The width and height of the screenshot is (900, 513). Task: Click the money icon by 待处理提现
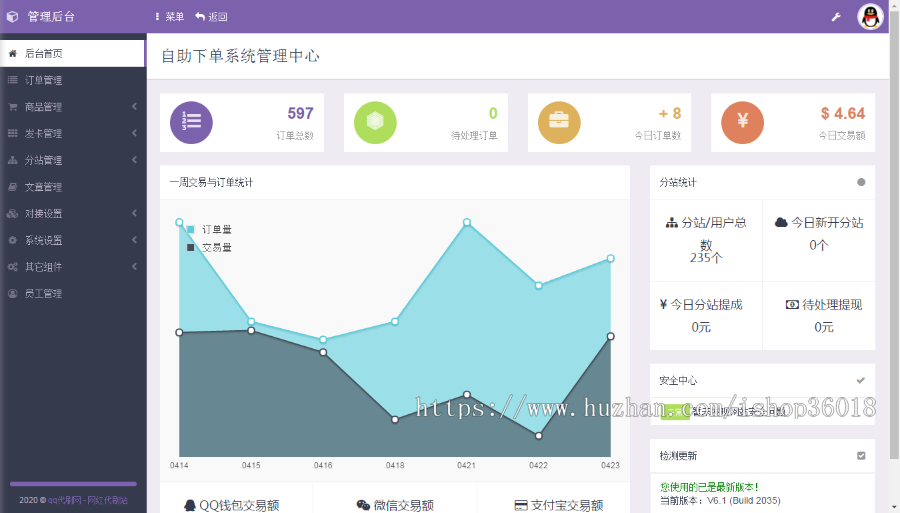792,304
